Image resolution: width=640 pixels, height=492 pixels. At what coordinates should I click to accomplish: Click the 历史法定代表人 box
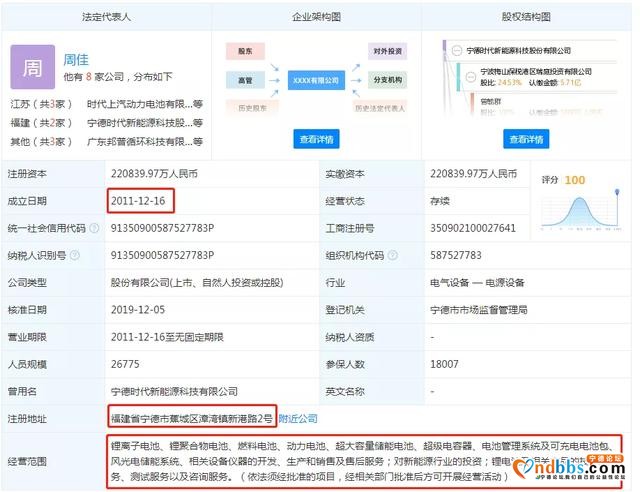380,108
